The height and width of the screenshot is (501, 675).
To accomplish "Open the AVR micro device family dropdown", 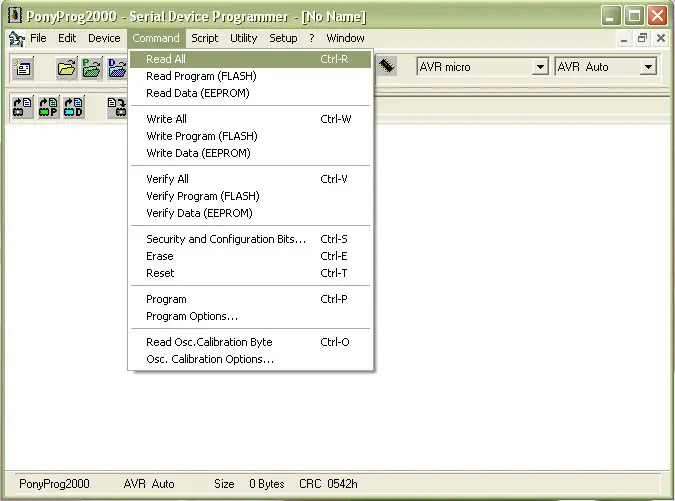I will point(540,67).
